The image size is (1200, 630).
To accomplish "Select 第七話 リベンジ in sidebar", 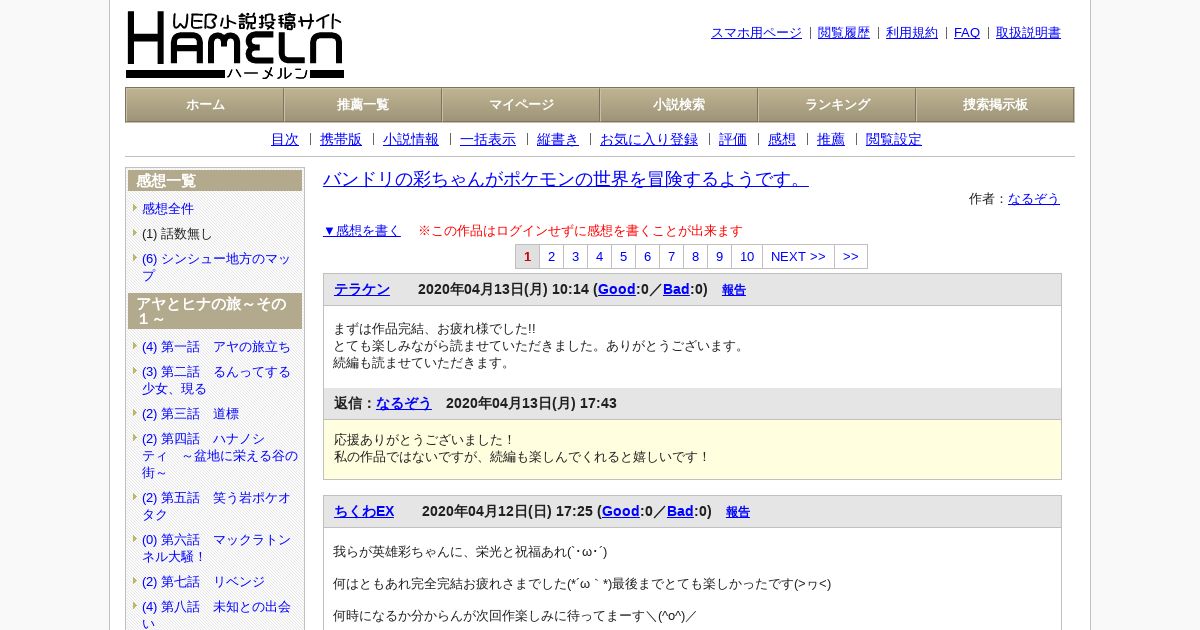I will 203,581.
